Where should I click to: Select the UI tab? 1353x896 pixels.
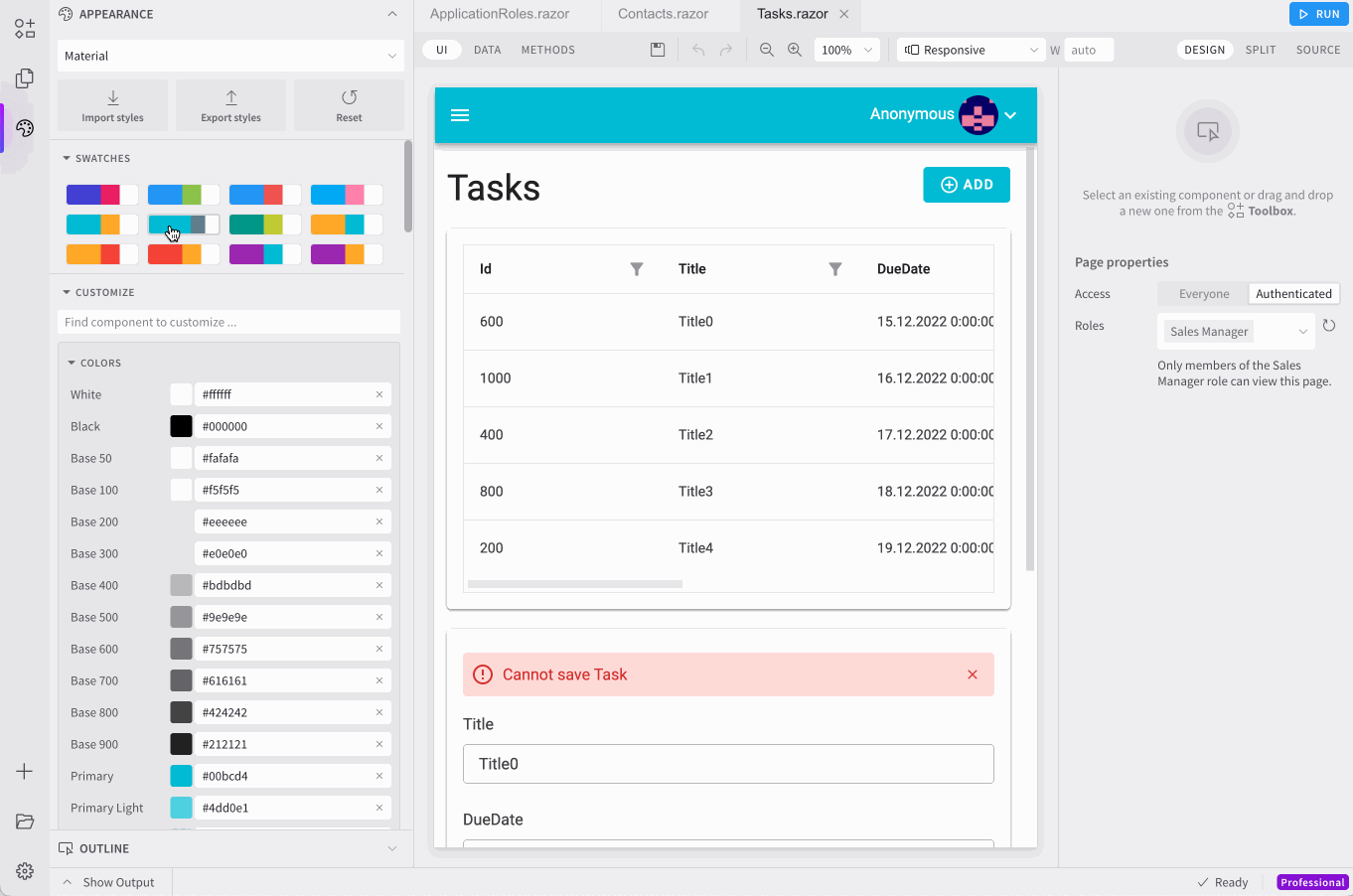coord(442,50)
